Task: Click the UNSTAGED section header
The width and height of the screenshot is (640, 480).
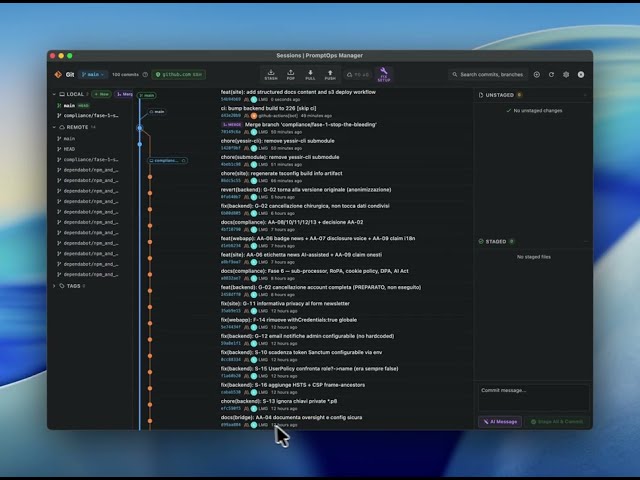Action: (x=533, y=95)
